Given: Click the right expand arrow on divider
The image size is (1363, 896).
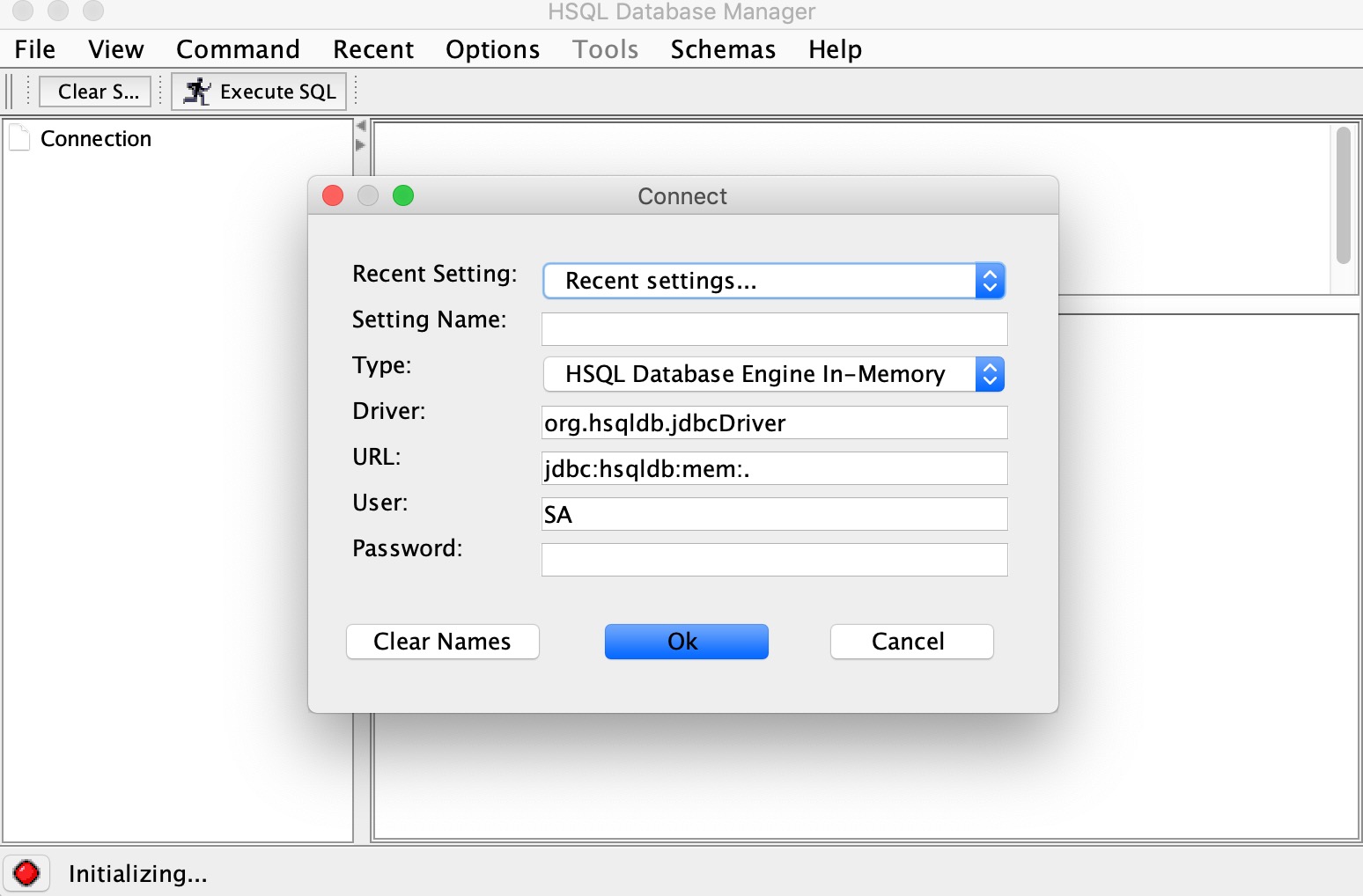Looking at the screenshot, I should 361,145.
